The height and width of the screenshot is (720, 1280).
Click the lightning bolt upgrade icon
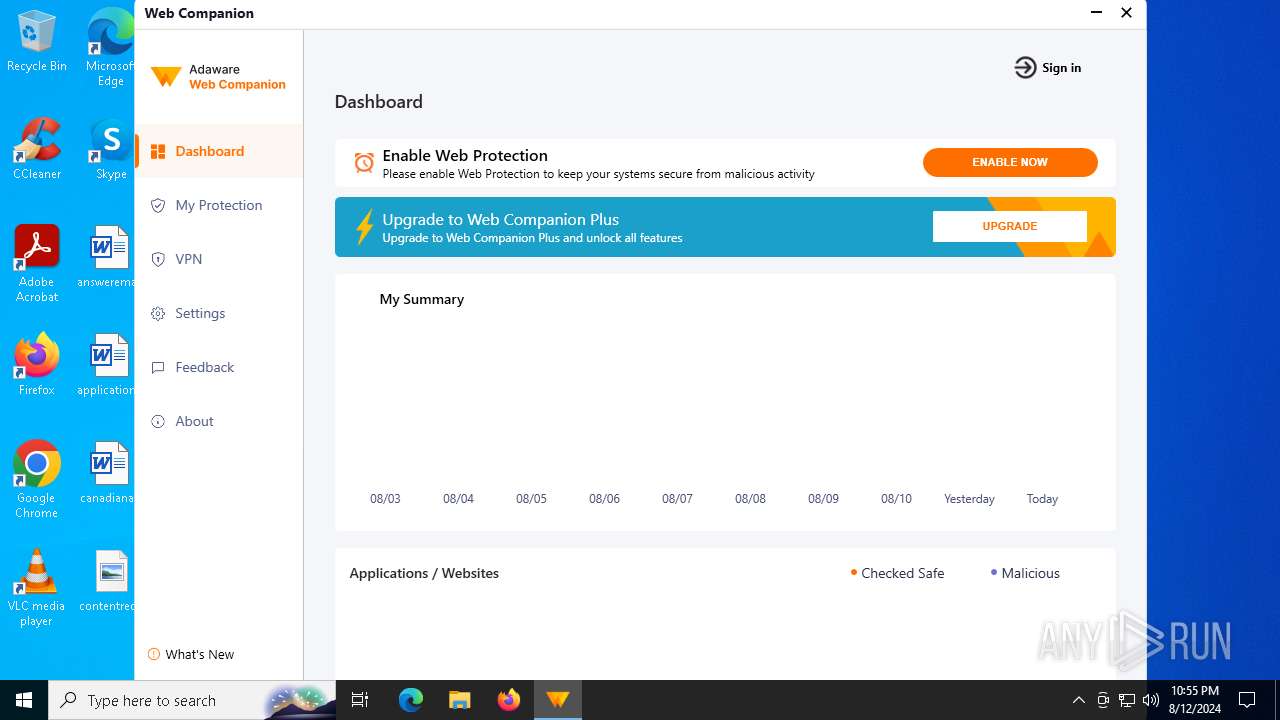(x=365, y=227)
